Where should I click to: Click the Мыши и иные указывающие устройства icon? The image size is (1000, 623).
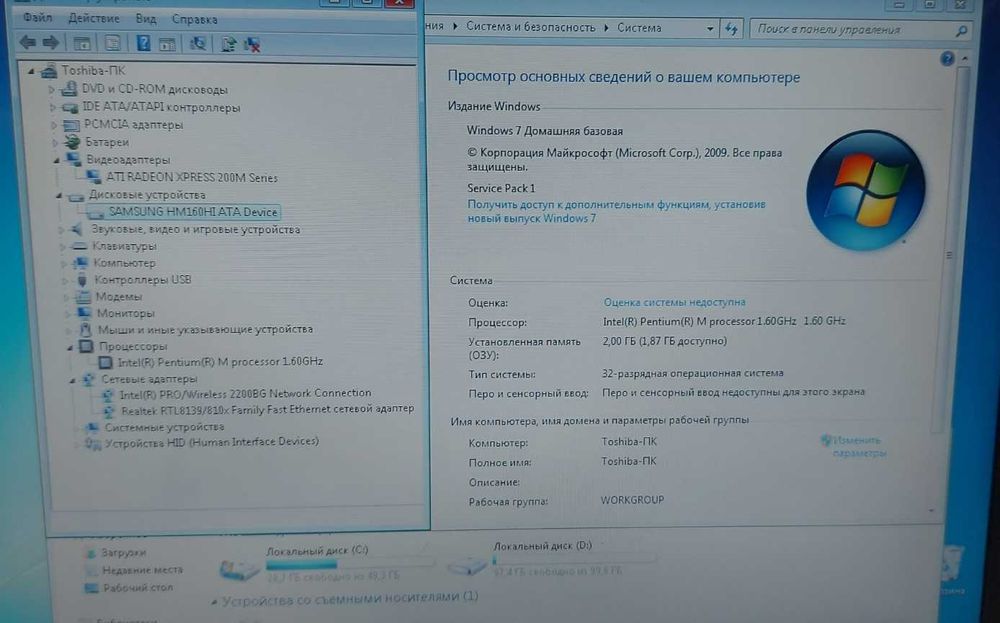point(85,330)
